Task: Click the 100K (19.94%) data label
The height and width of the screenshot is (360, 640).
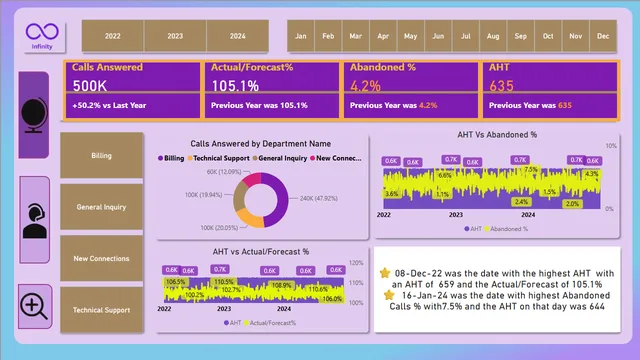Action: [x=203, y=195]
